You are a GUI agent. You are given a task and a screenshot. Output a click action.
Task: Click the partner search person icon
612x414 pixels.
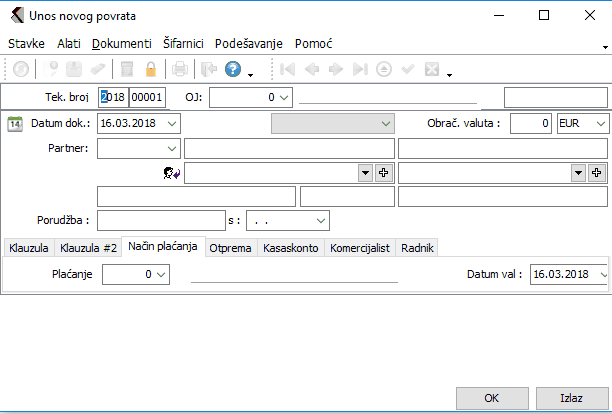171,173
